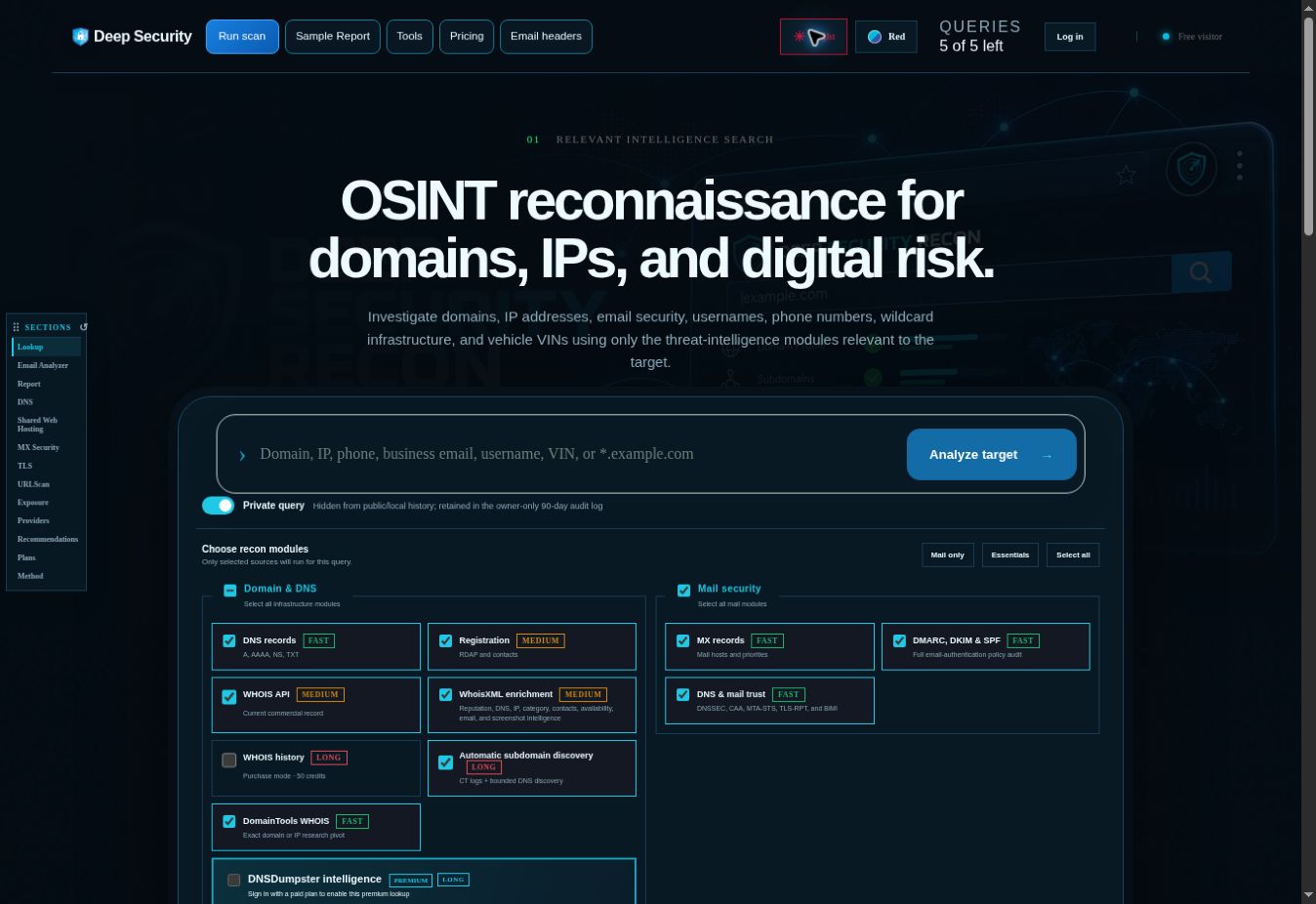Open Email headers in the top nav
1316x904 pixels.
click(x=546, y=37)
